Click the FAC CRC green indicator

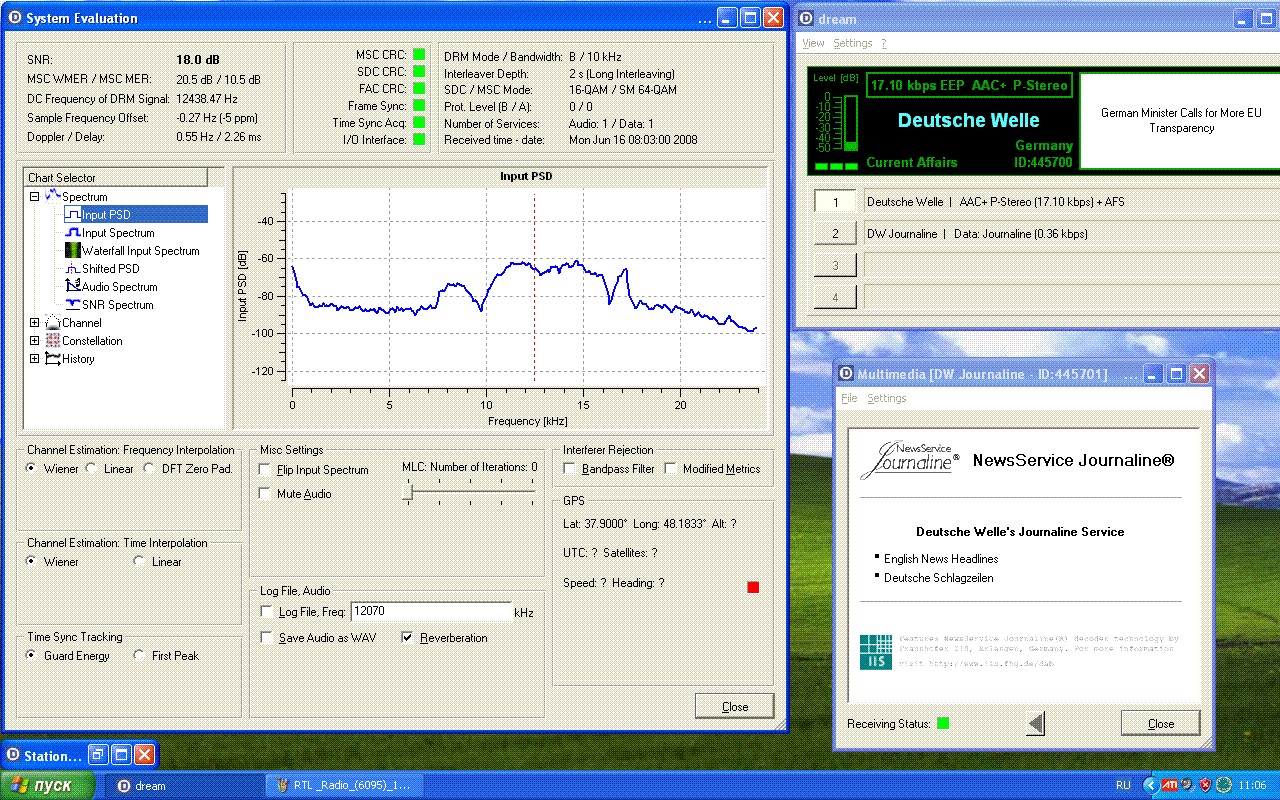[419, 89]
